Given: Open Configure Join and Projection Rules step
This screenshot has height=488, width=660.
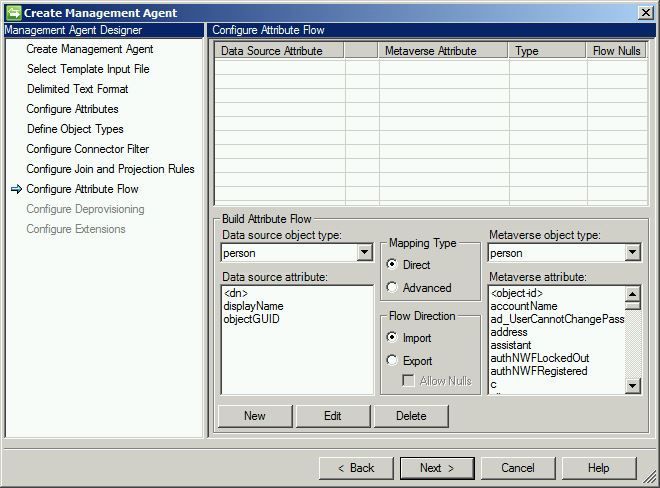Looking at the screenshot, I should [110, 169].
